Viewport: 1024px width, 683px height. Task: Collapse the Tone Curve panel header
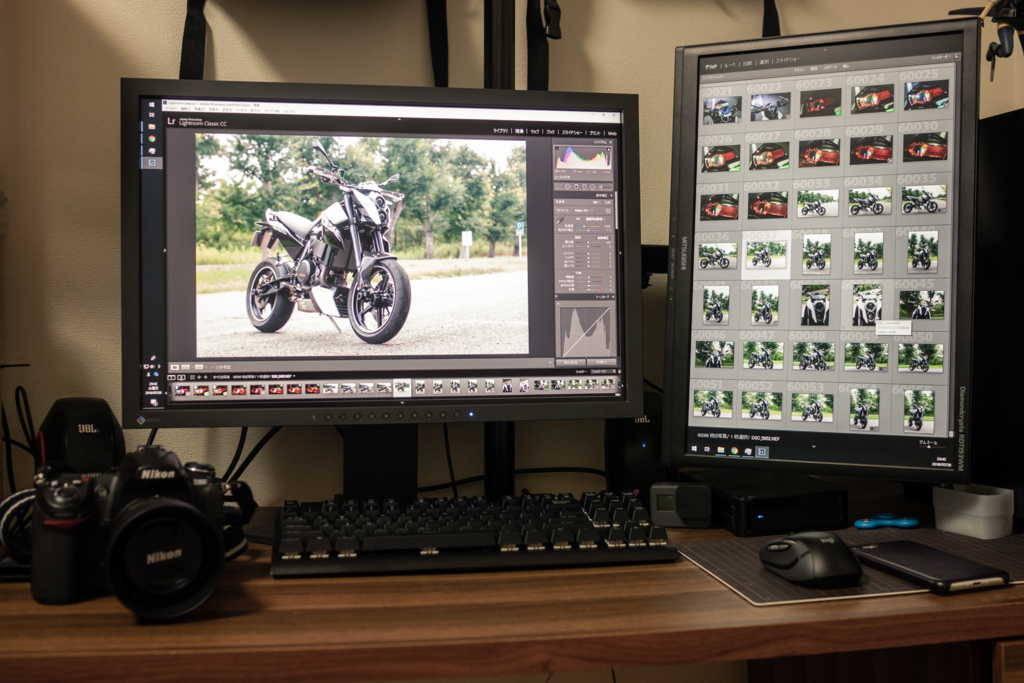[x=613, y=297]
